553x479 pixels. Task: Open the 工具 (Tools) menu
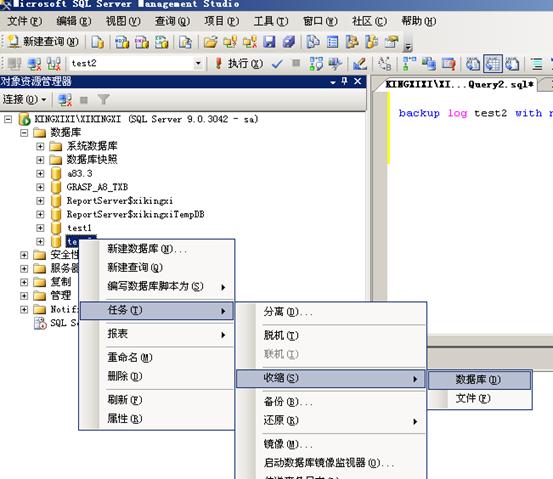[271, 21]
